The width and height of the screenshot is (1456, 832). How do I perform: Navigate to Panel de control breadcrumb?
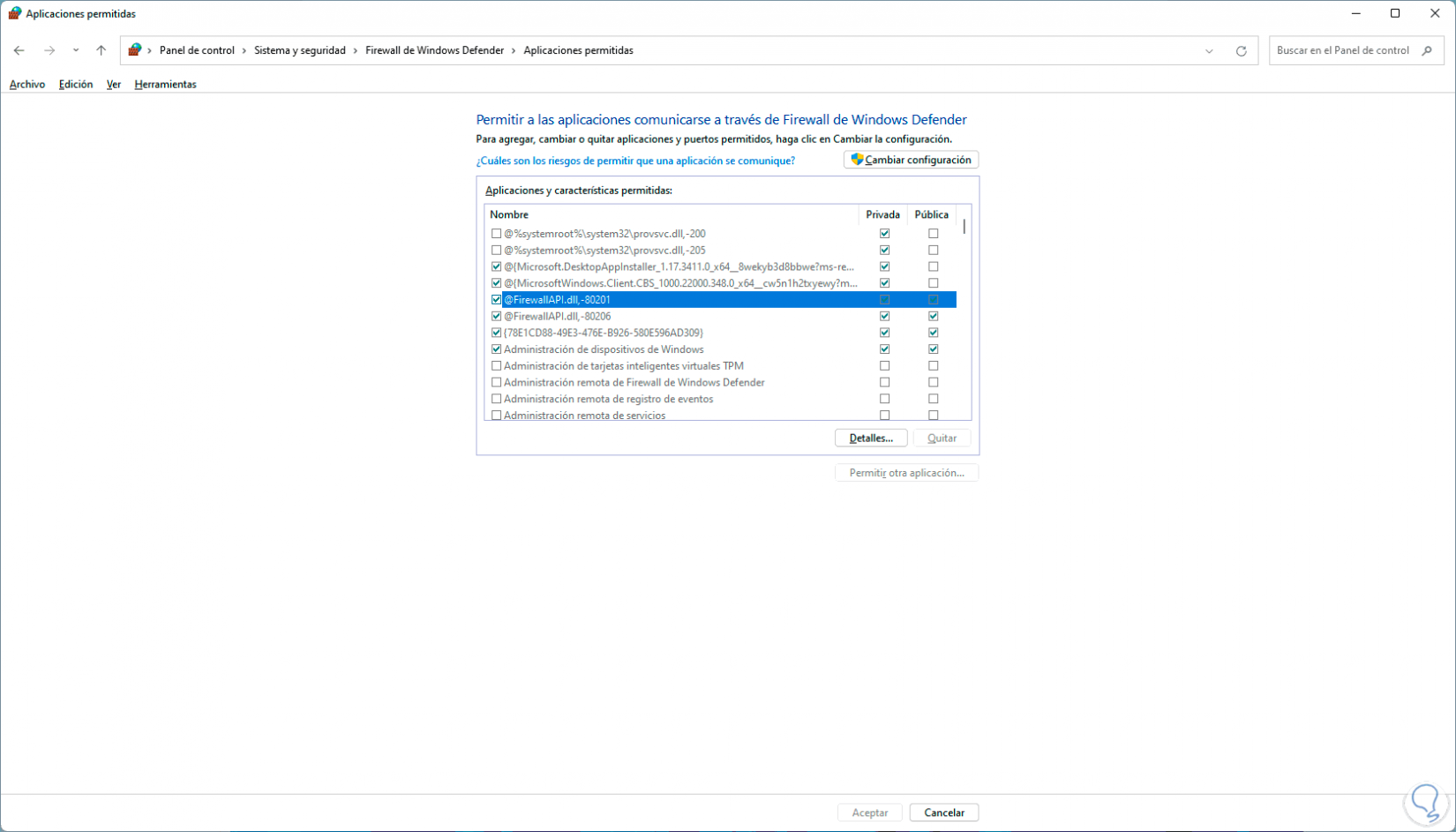(x=197, y=50)
